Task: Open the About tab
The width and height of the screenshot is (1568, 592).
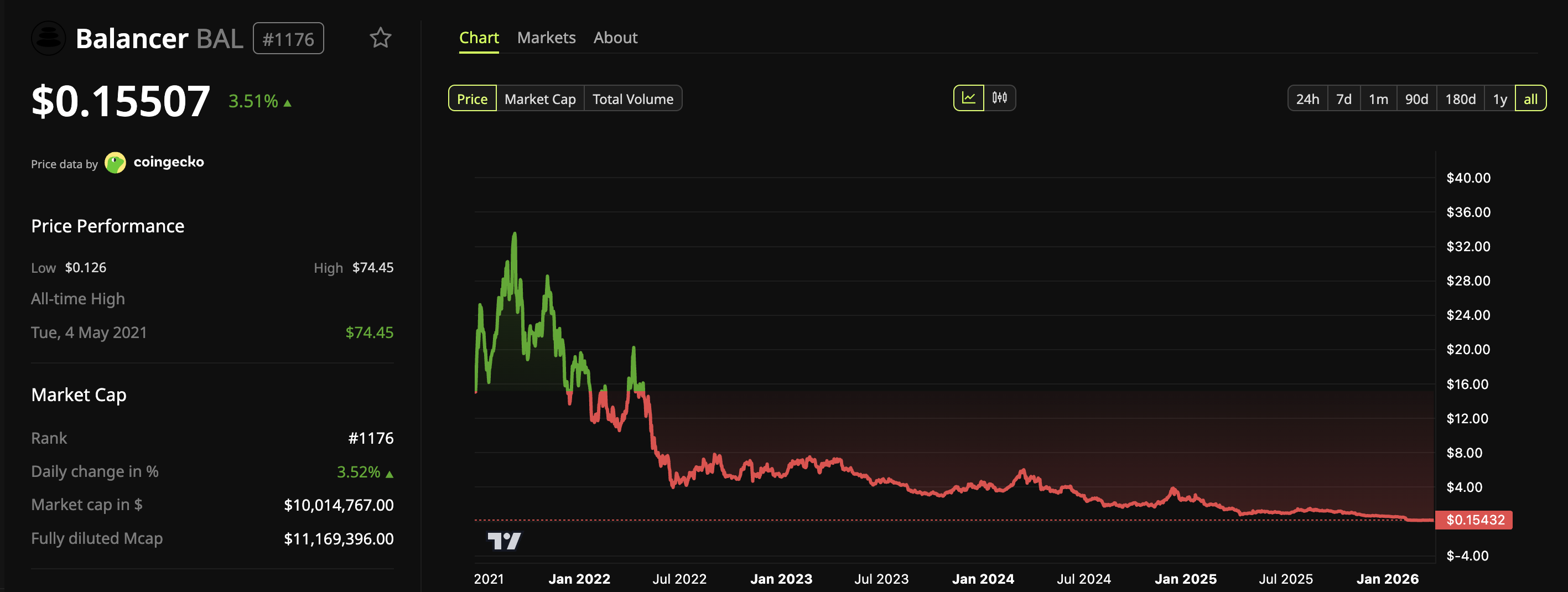Action: pyautogui.click(x=615, y=38)
